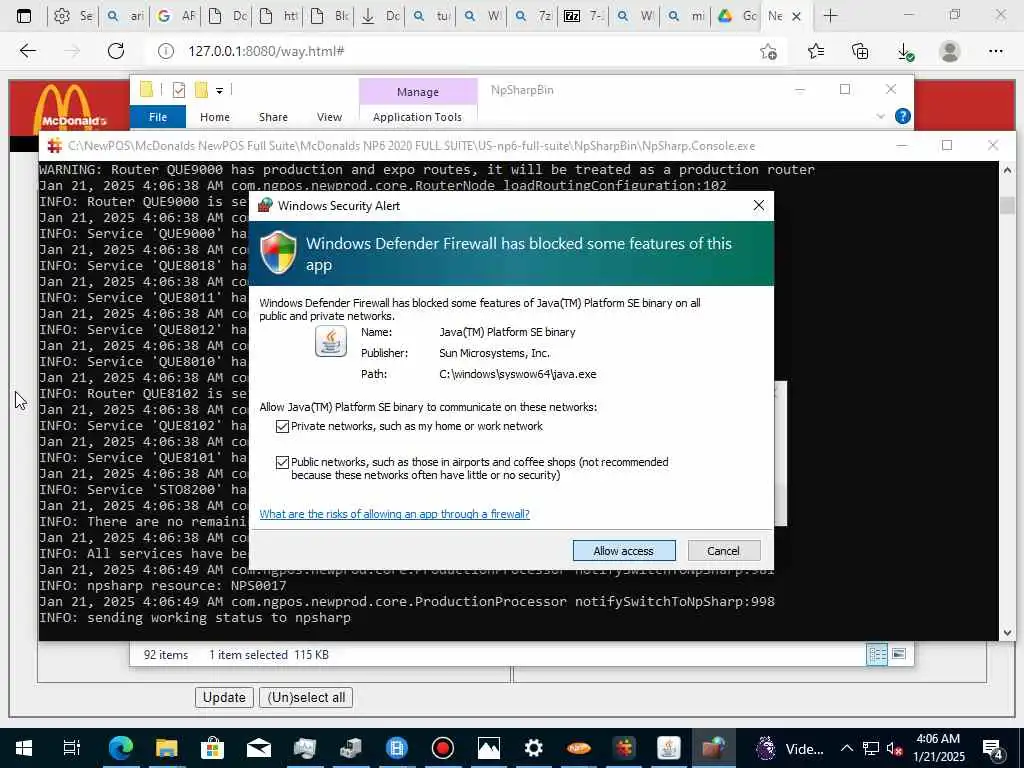Open the network tray icon

pyautogui.click(x=871, y=748)
